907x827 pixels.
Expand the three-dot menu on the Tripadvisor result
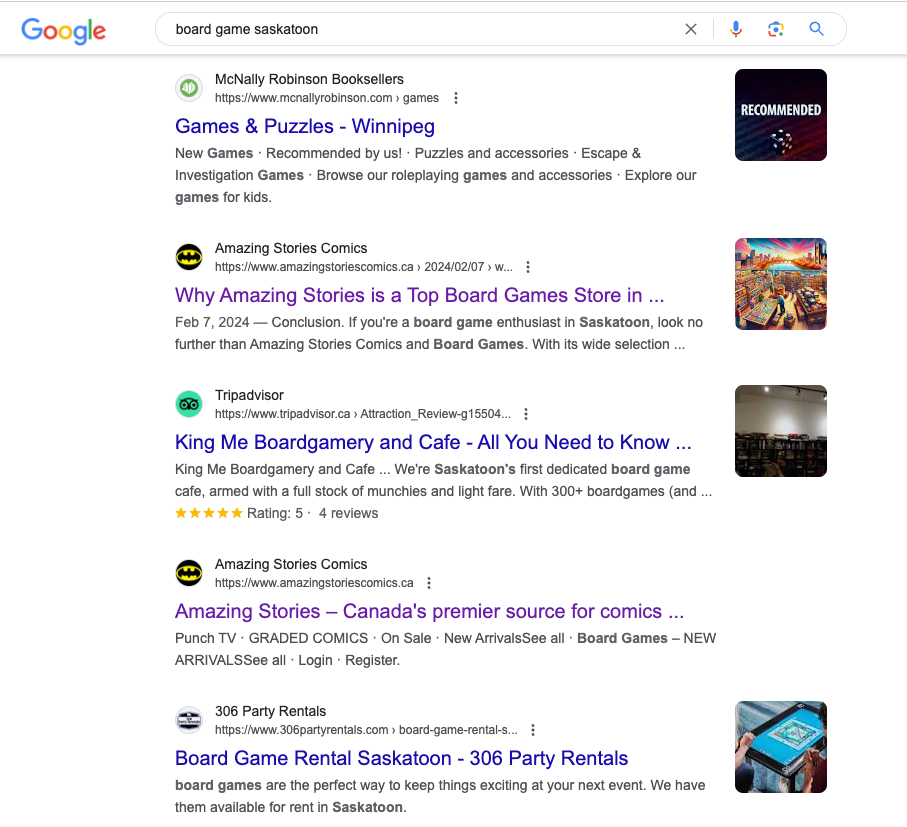(526, 413)
